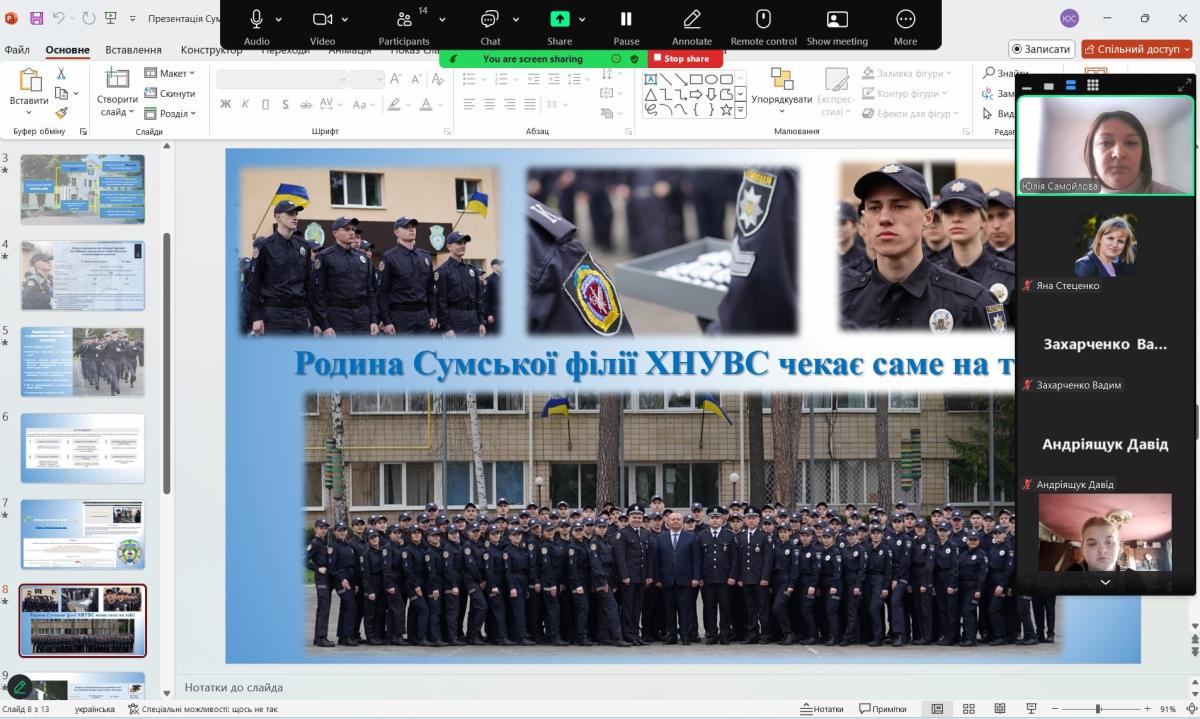The height and width of the screenshot is (719, 1200).
Task: Expand Share options arrow in Zoom toolbar
Action: click(x=582, y=19)
